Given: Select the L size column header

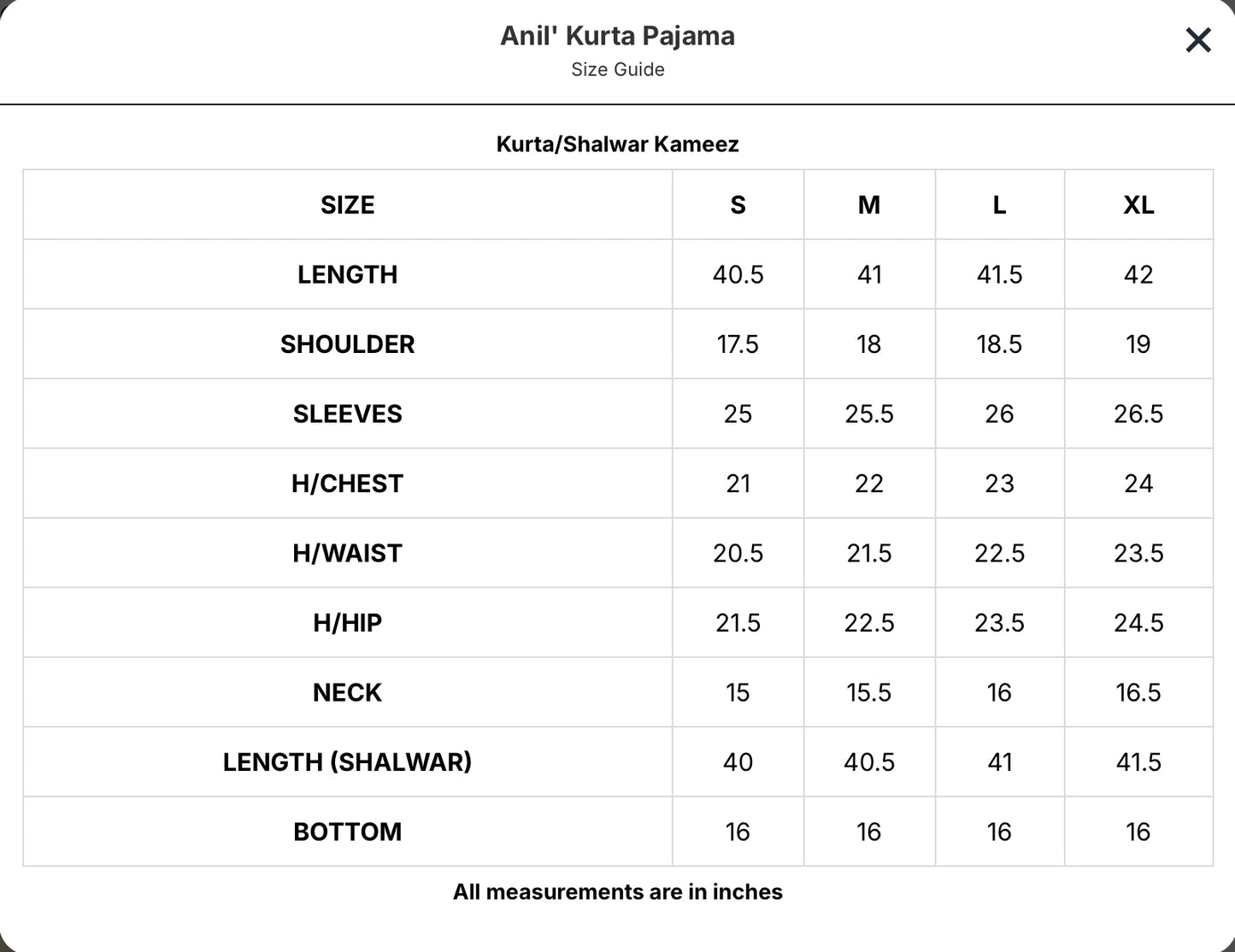Looking at the screenshot, I should 999,205.
